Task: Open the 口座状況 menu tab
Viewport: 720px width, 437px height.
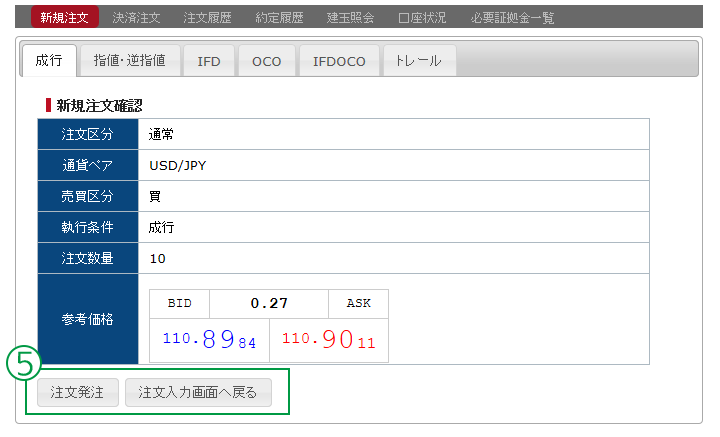Action: pos(422,17)
